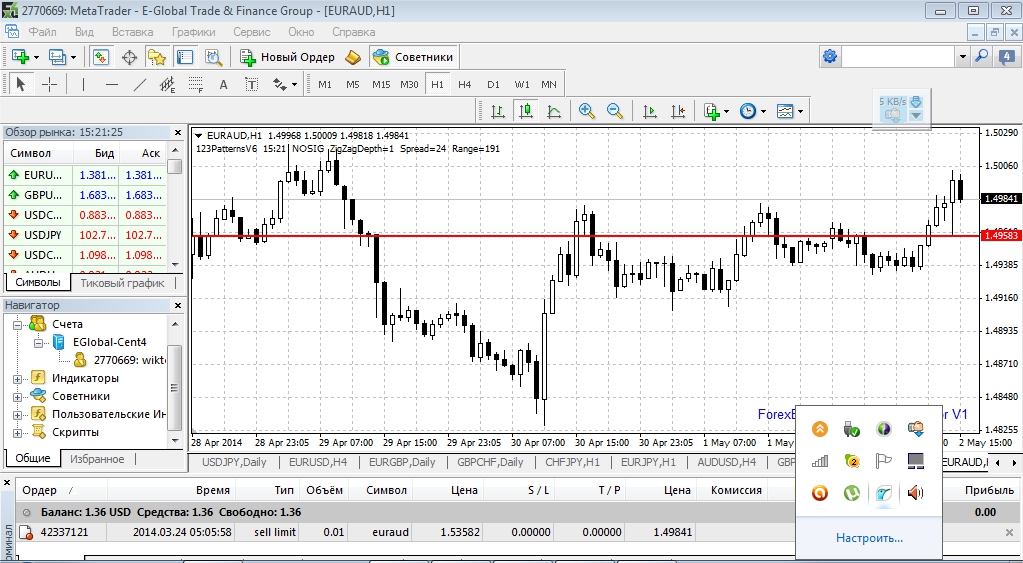Select the equidistant channel tool
Screen dimensions: 1023x563
(x=168, y=84)
